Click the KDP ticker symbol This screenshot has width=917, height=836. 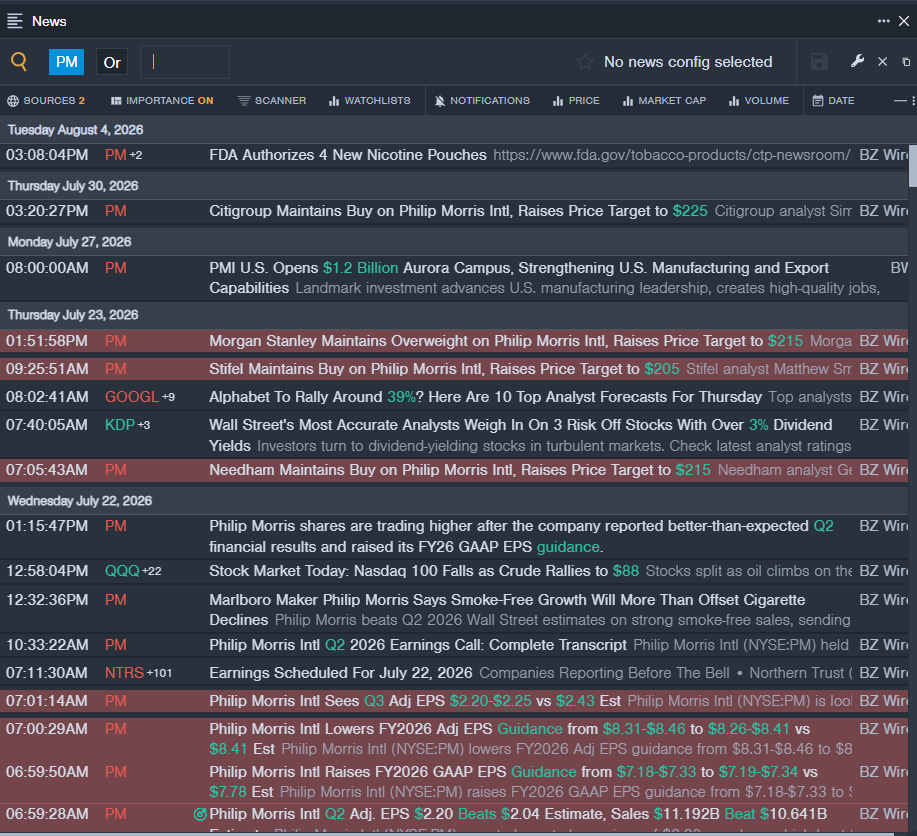click(120, 425)
